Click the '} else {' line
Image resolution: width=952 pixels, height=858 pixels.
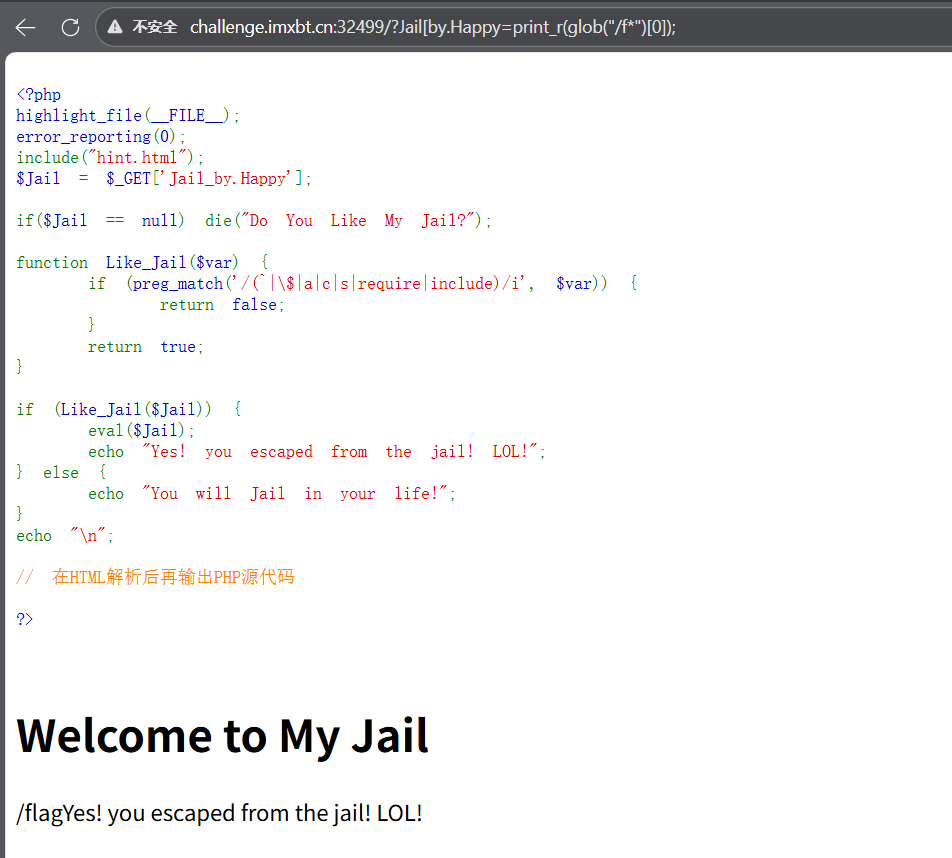(x=61, y=472)
